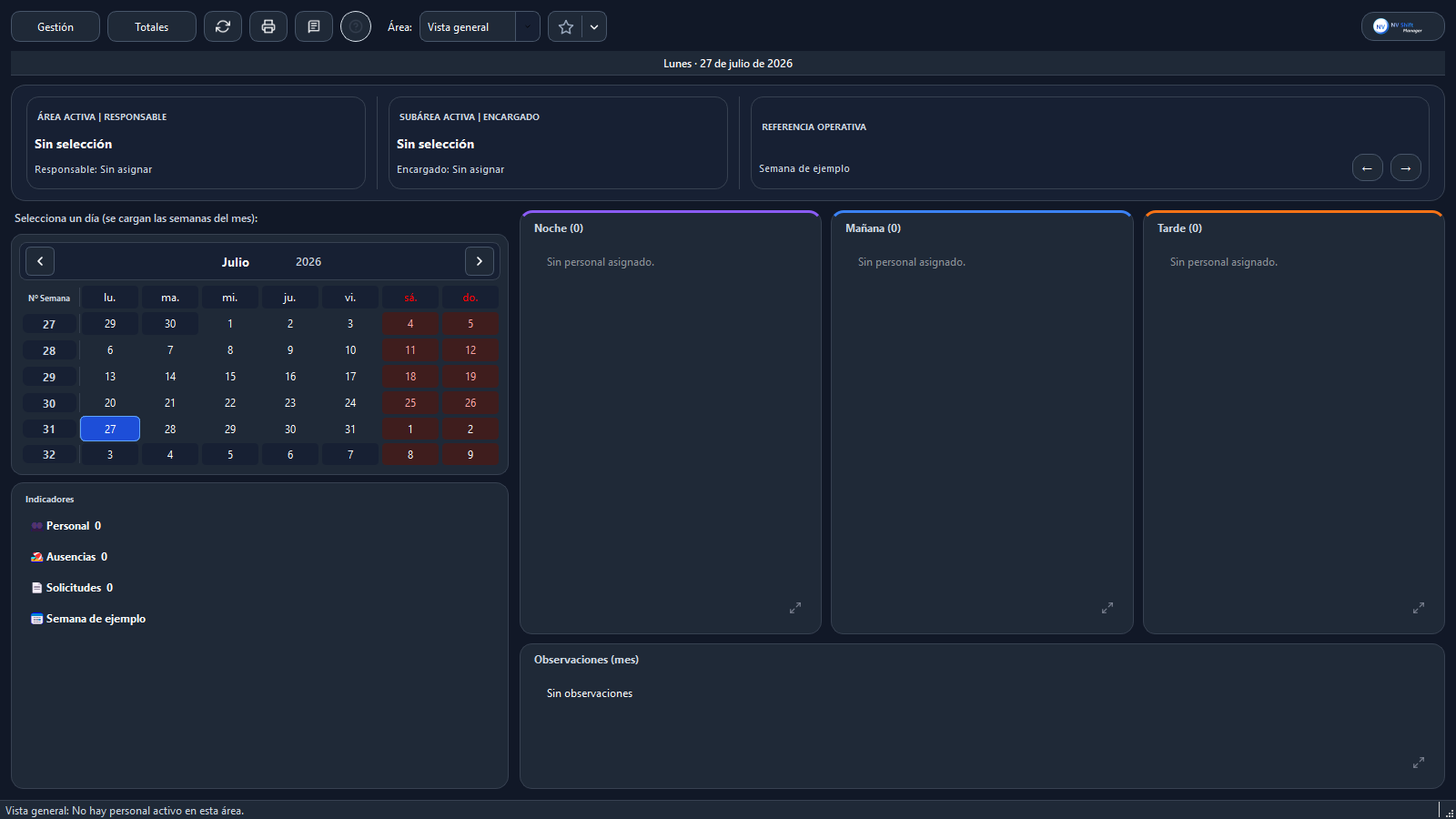Click the NV Shift Manager logo button
This screenshot has width=1456, height=819.
pos(1403,26)
